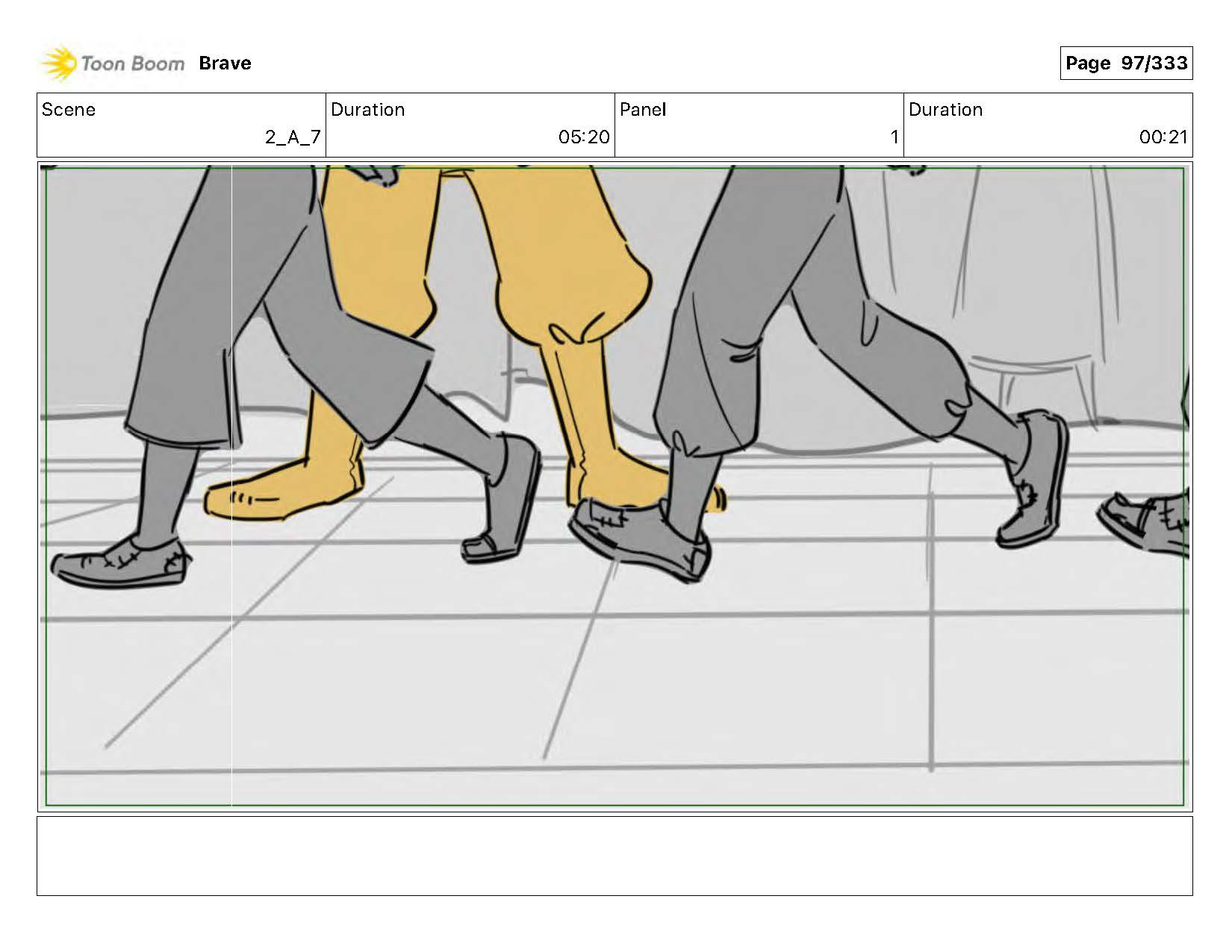Click the storyboard panel drawing of walking legs
Screen dimensions: 1232x952
(x=615, y=487)
